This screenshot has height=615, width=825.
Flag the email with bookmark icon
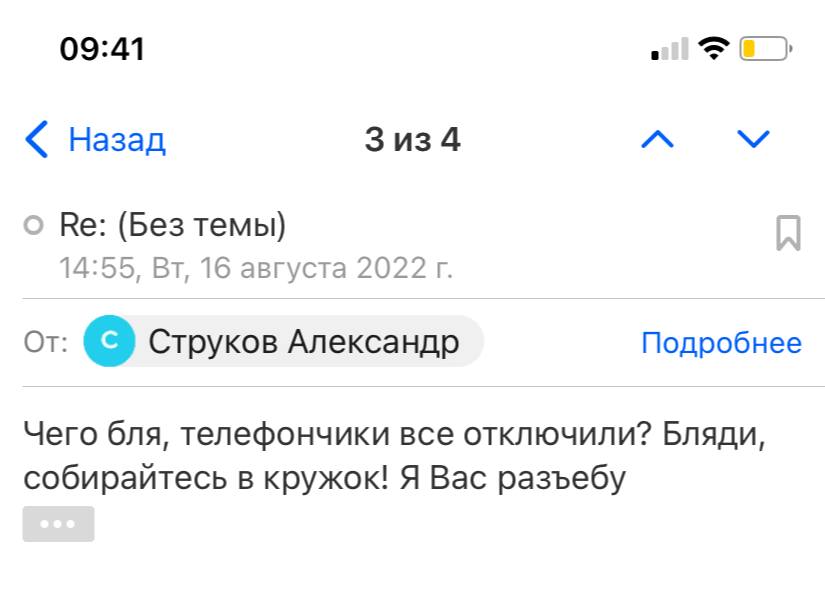[x=788, y=234]
